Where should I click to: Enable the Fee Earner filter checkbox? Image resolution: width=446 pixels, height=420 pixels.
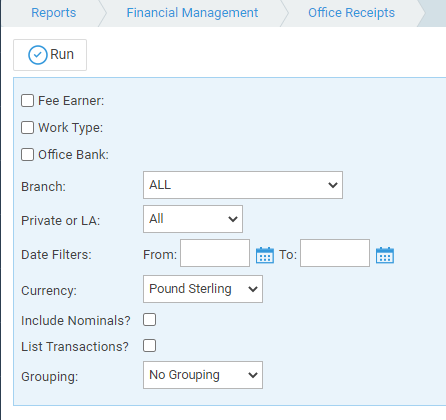[27, 100]
